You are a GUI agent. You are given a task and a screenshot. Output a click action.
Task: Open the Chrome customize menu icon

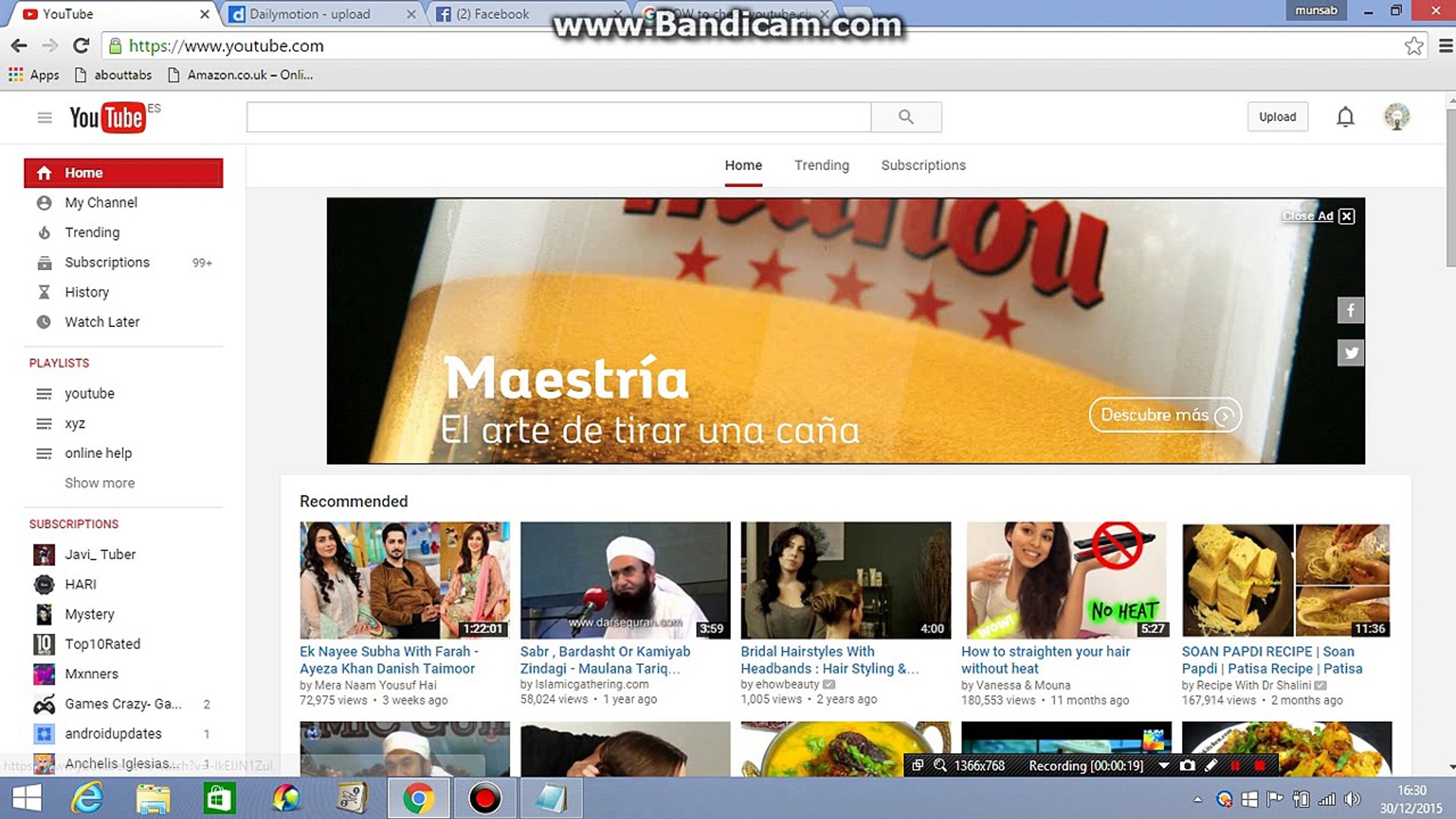pyautogui.click(x=1445, y=46)
